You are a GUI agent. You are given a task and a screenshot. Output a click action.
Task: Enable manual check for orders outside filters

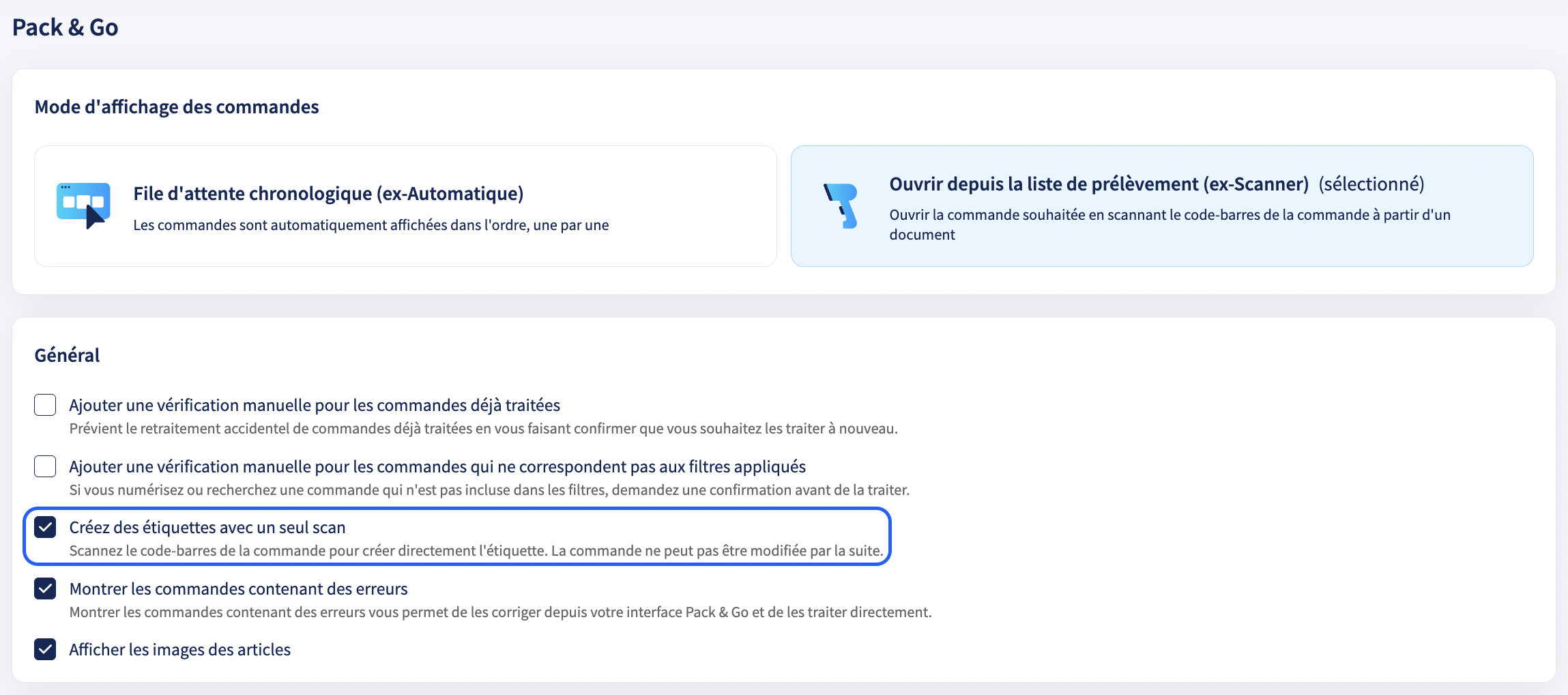[45, 466]
